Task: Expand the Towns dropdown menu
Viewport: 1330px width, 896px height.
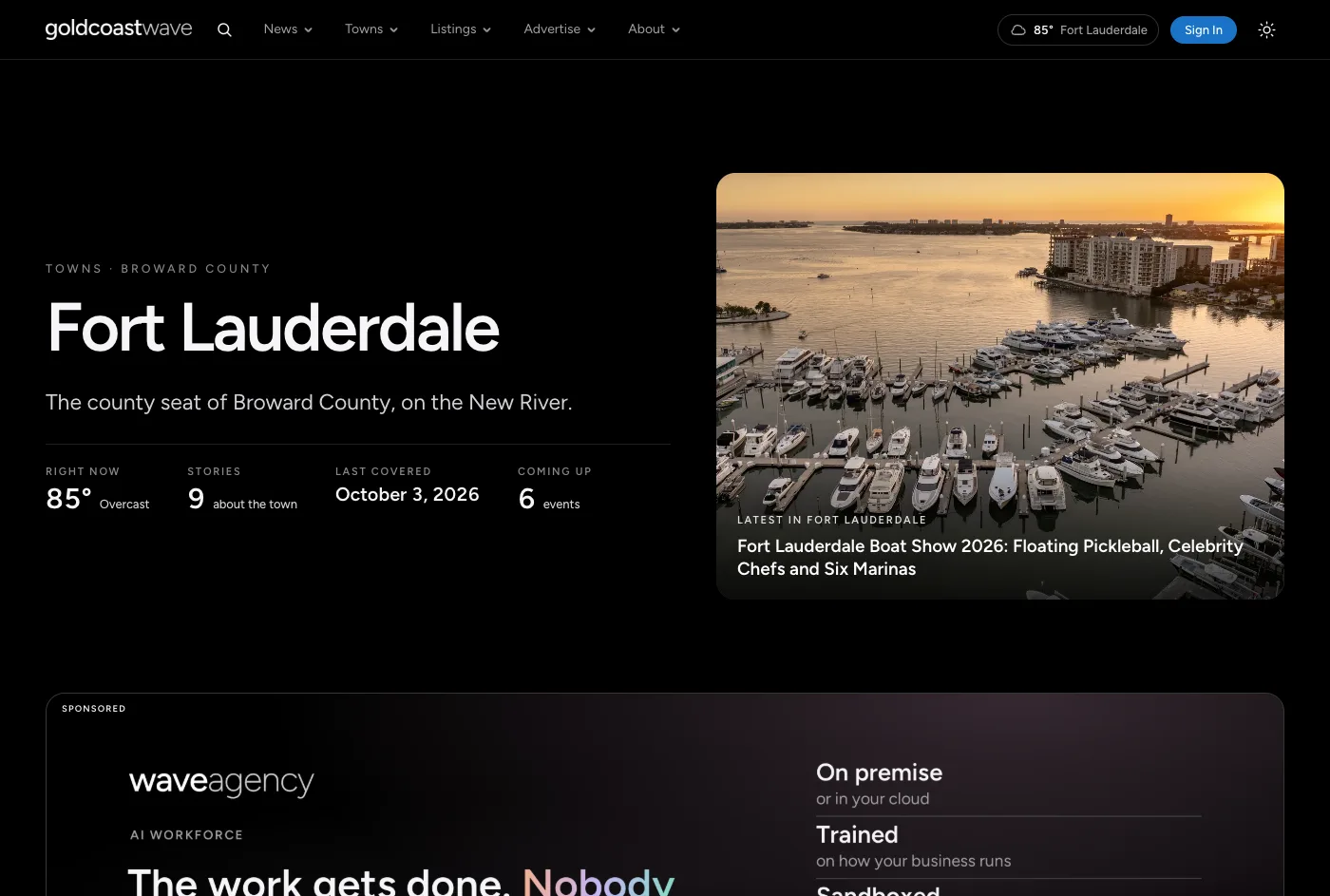Action: click(x=371, y=29)
